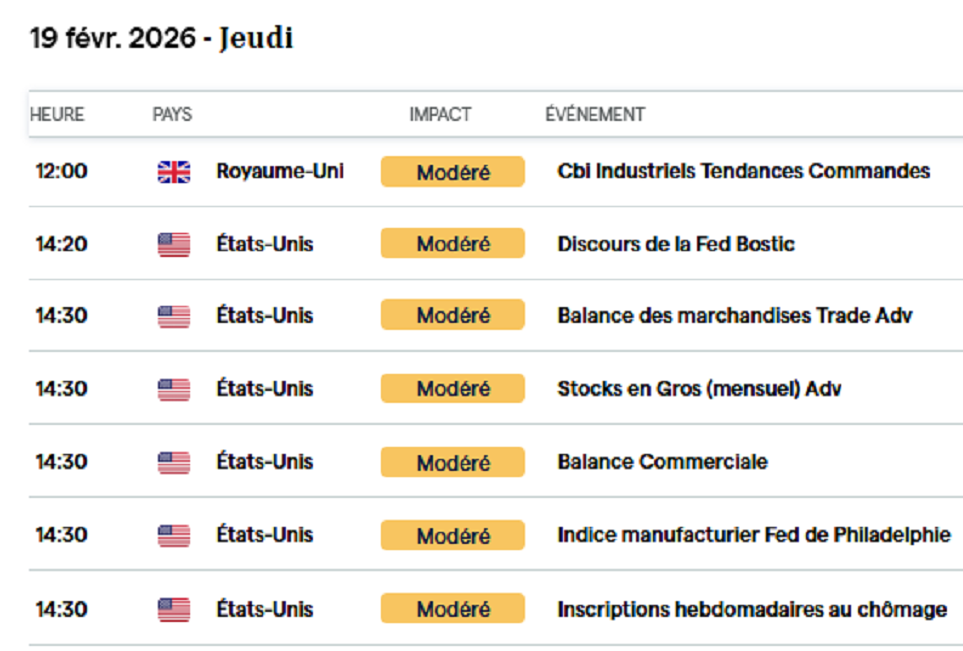The image size is (963, 651).
Task: Select the Modéré badge for Royaume-Uni
Action: coord(453,171)
